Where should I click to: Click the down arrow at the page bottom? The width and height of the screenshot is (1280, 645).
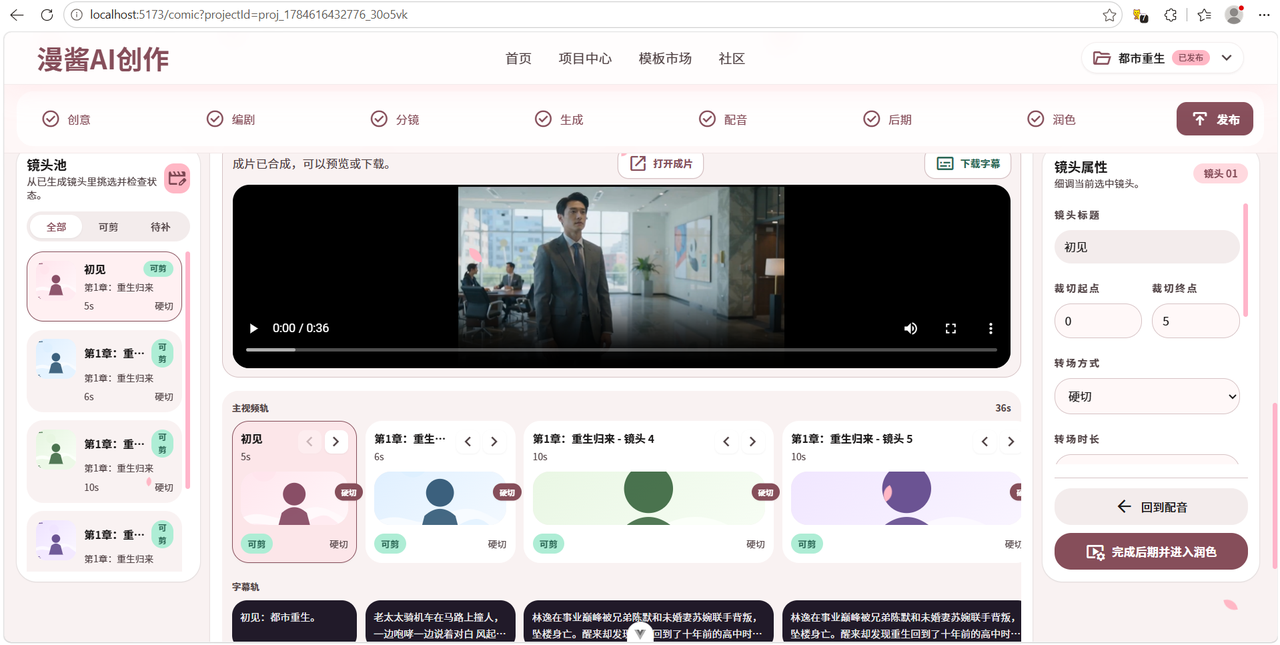click(640, 633)
